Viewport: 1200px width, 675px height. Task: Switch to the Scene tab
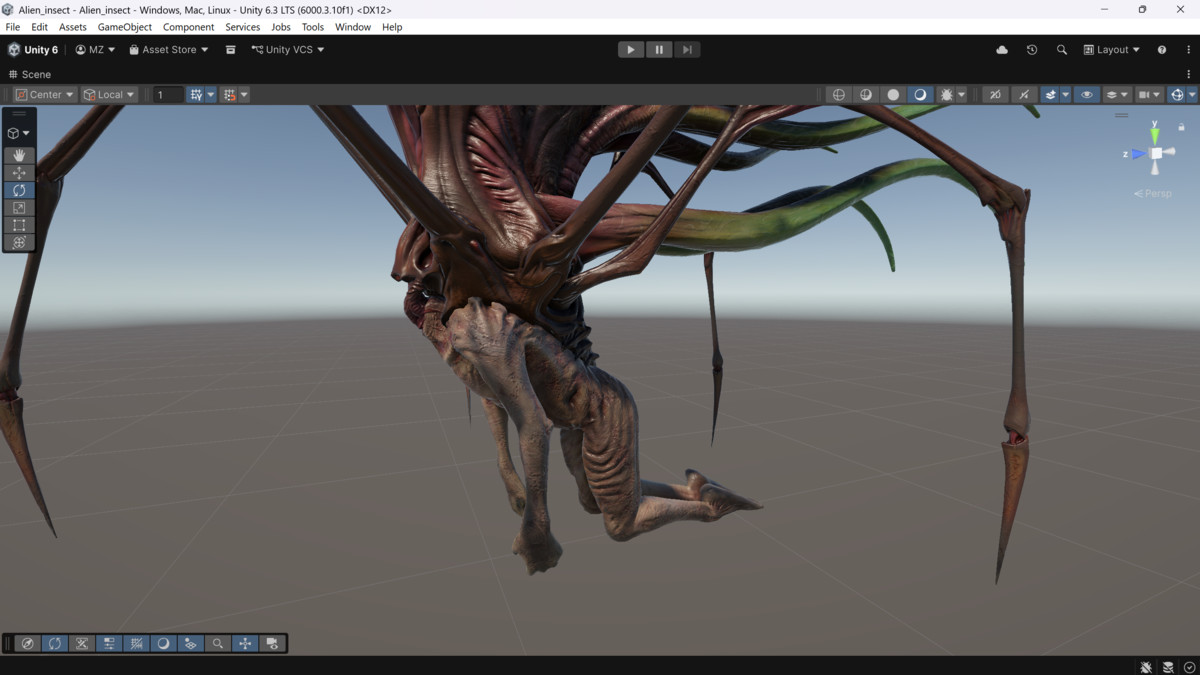click(x=30, y=74)
